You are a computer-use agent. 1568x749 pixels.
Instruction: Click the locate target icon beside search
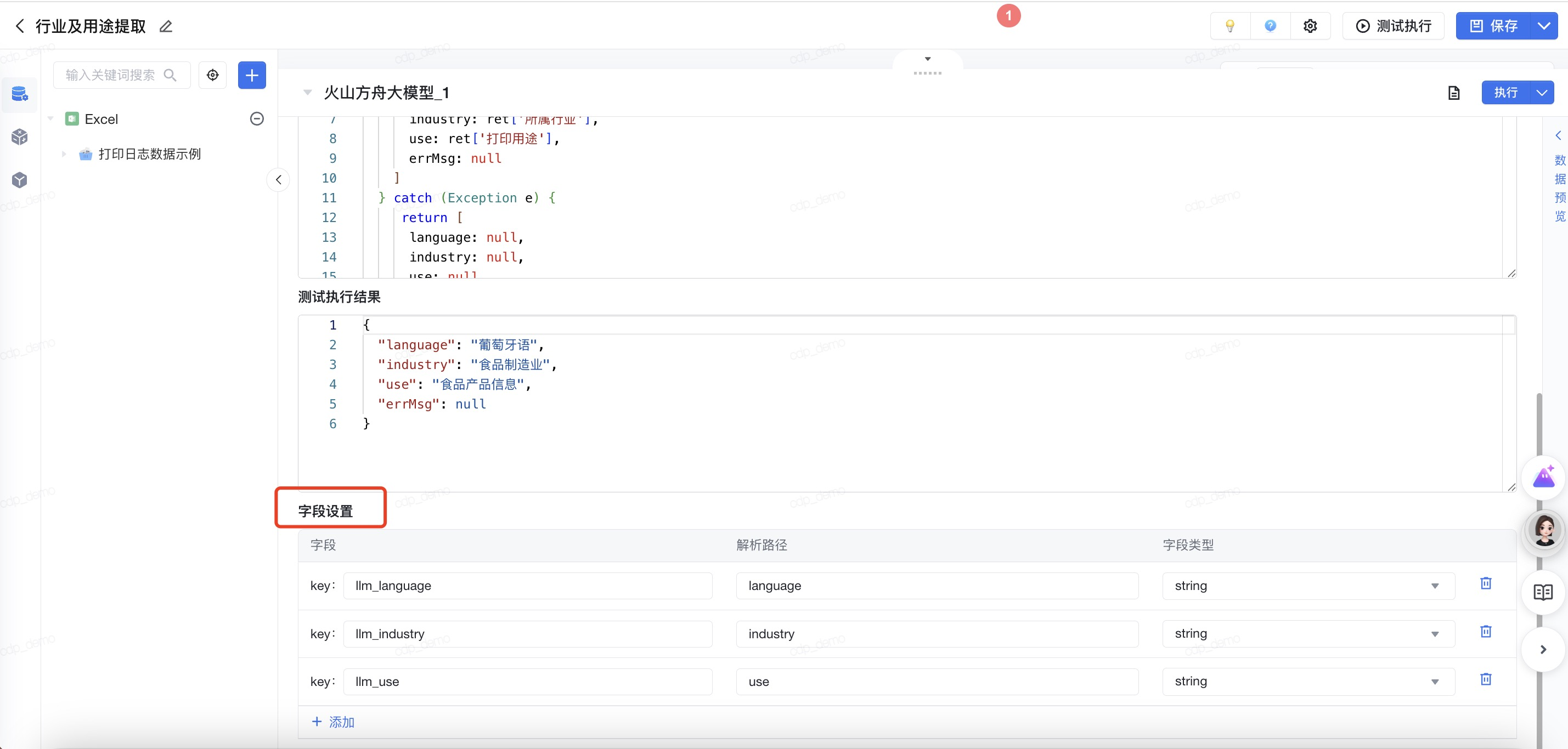coord(212,75)
